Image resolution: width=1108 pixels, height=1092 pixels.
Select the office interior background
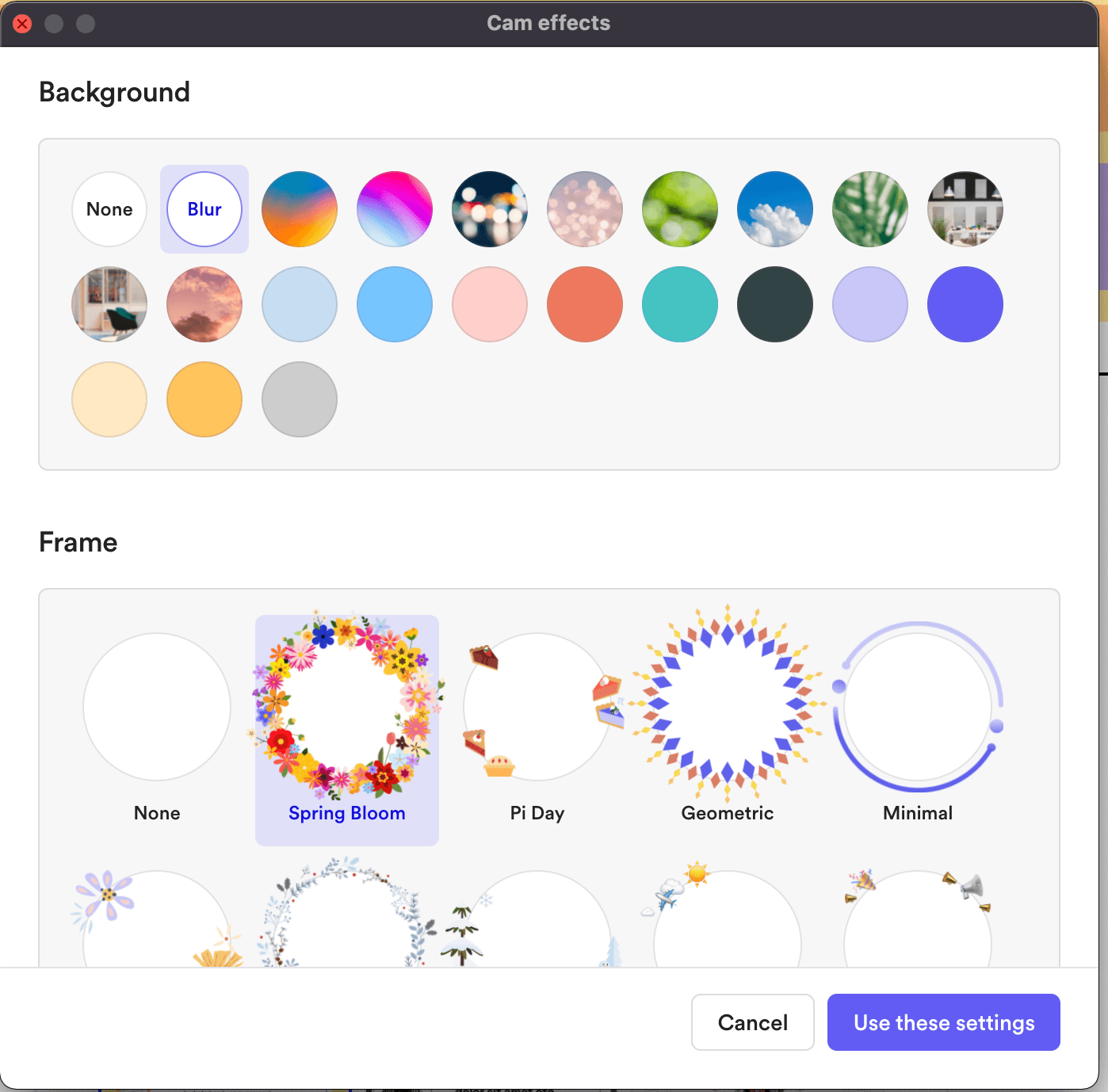(x=965, y=209)
